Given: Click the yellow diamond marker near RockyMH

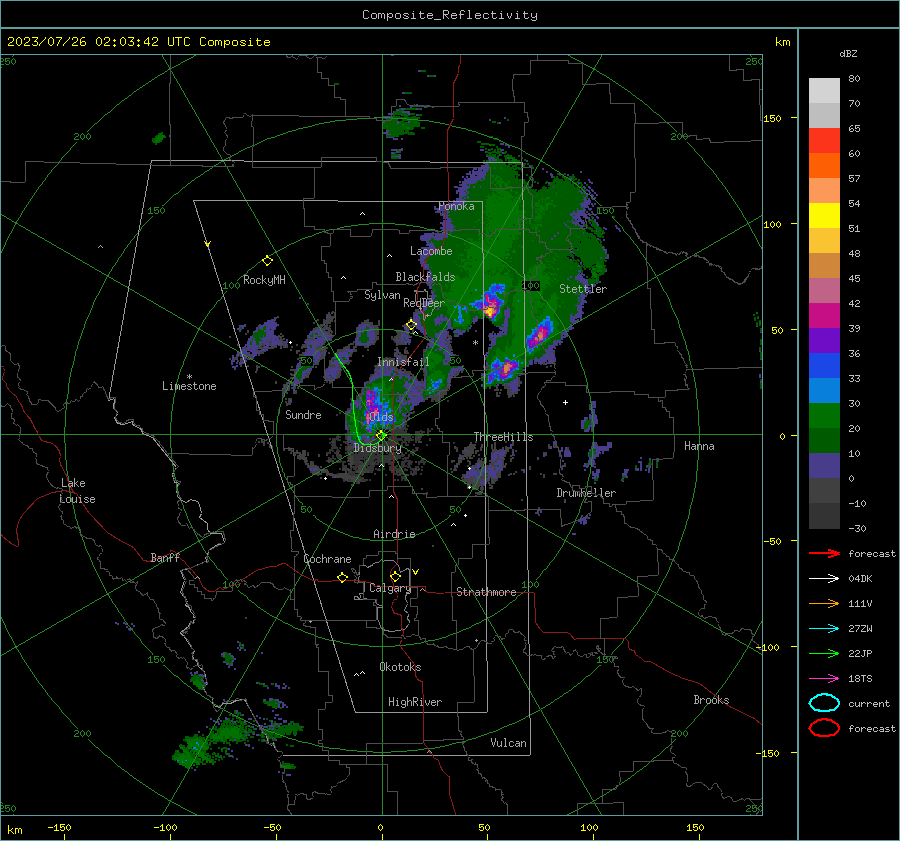Looking at the screenshot, I should pos(267,261).
